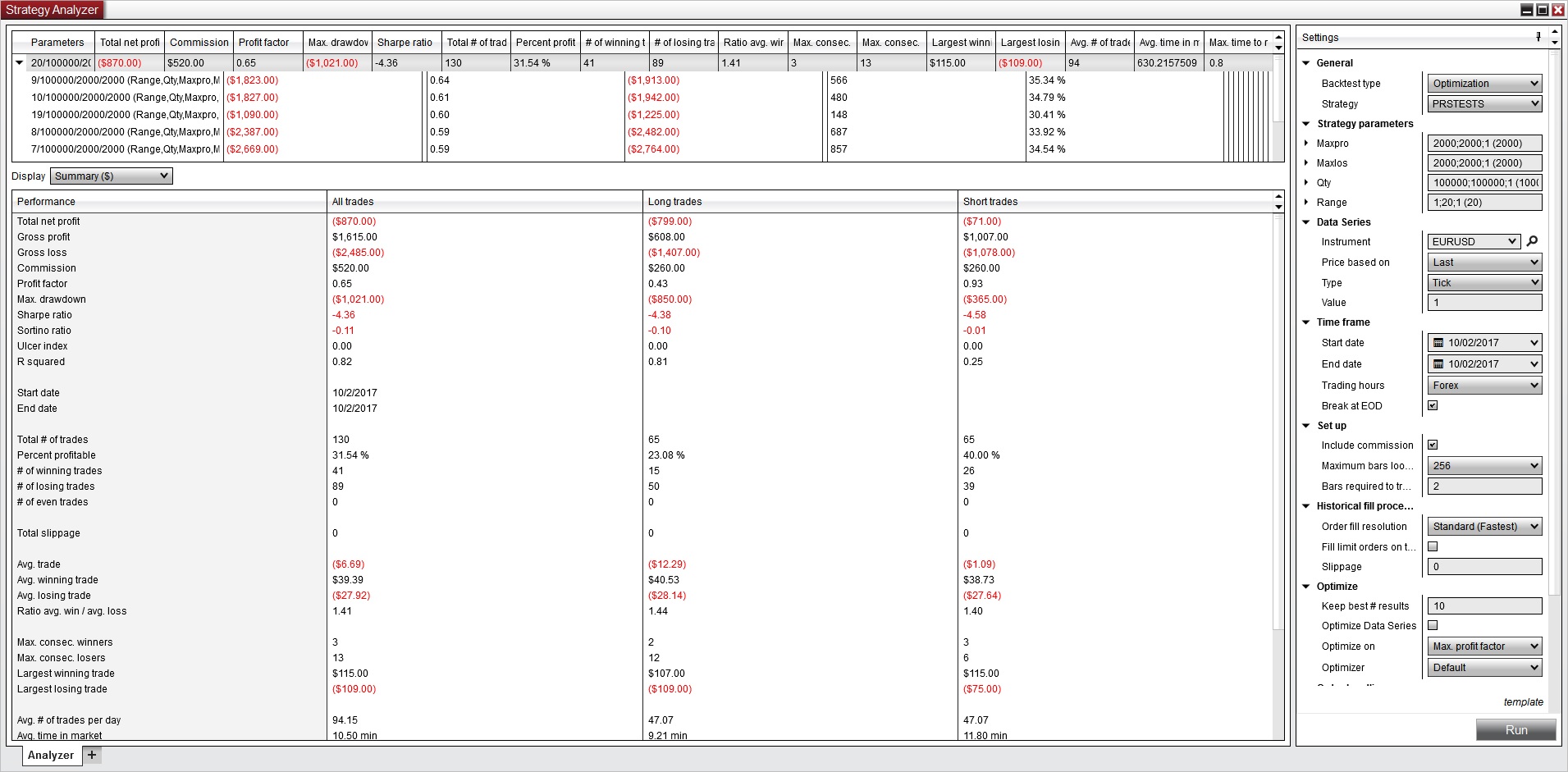This screenshot has width=1568, height=772.
Task: Disable the Include commission checkbox
Action: coord(1433,445)
